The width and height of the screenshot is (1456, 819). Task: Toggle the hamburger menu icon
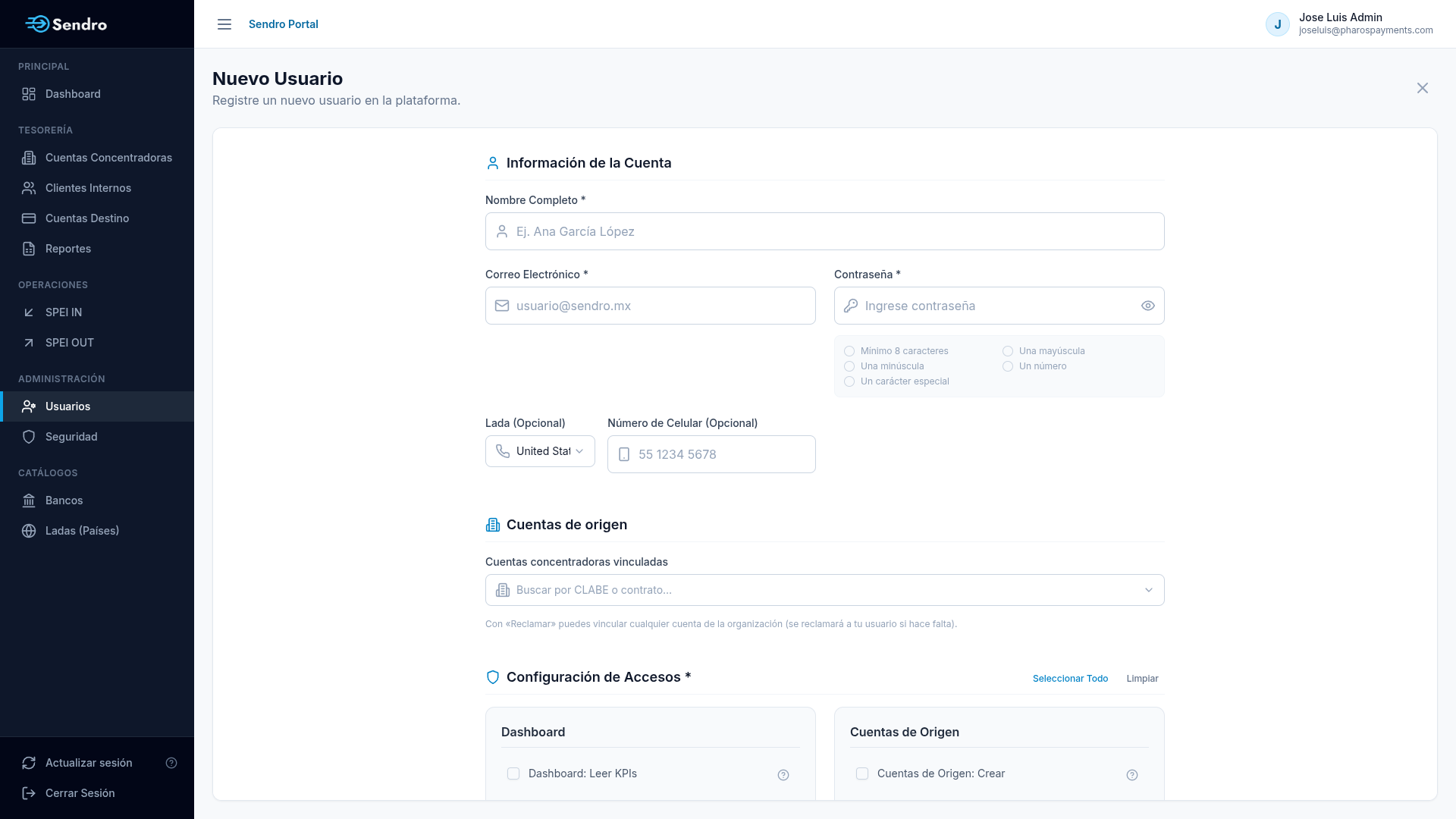click(224, 24)
